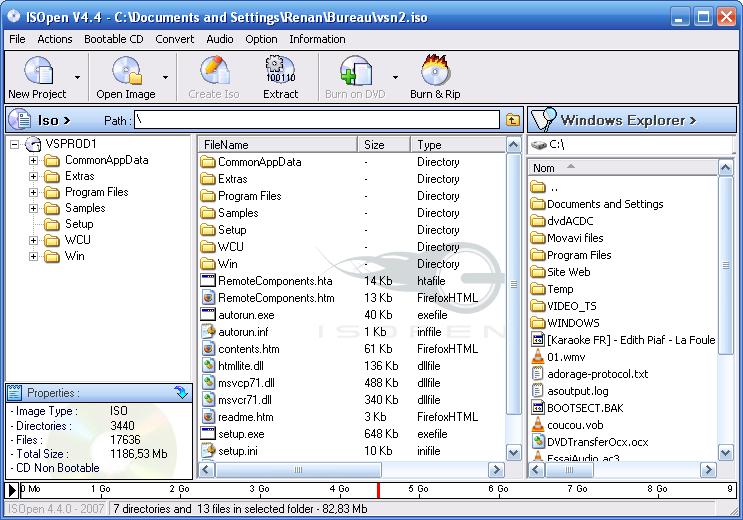The image size is (743, 520).
Task: Click the DVDTransferOcx.ocx file icon
Action: coord(538,441)
